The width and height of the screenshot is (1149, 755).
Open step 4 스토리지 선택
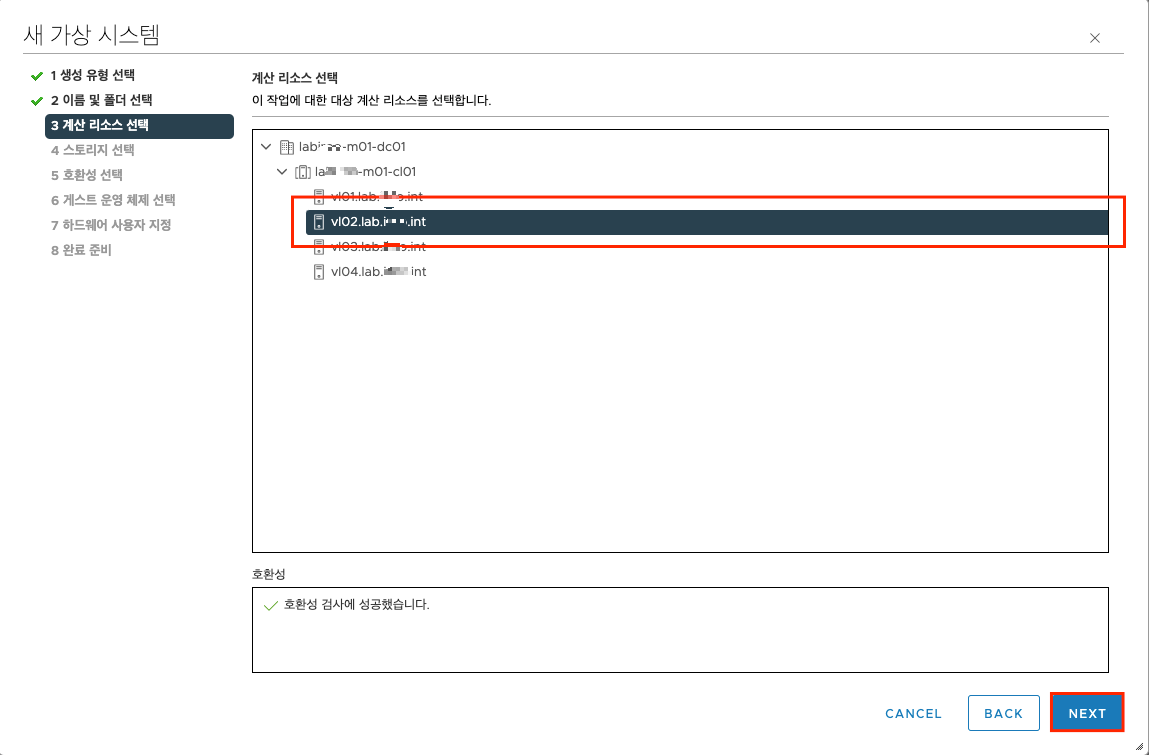[92, 150]
